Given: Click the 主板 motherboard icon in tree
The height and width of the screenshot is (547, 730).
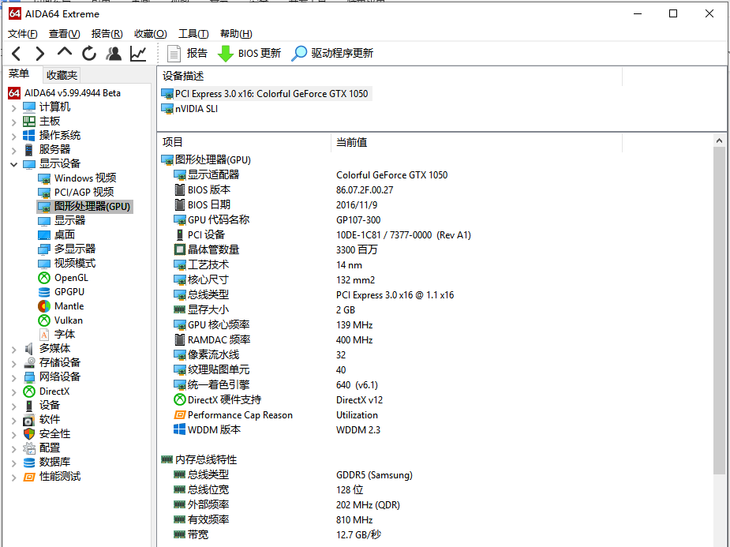Looking at the screenshot, I should point(29,122).
